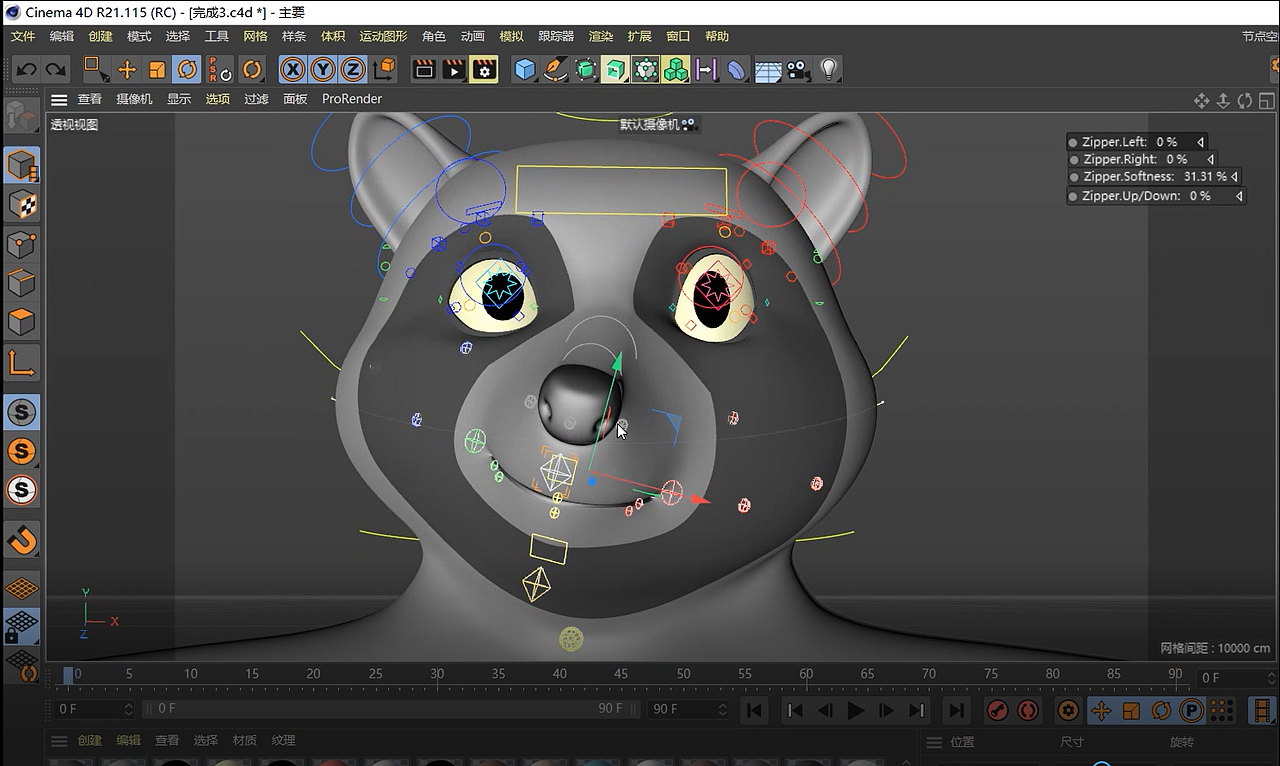The width and height of the screenshot is (1280, 766).
Task: Open the viewport 过滤 menu
Action: click(257, 99)
